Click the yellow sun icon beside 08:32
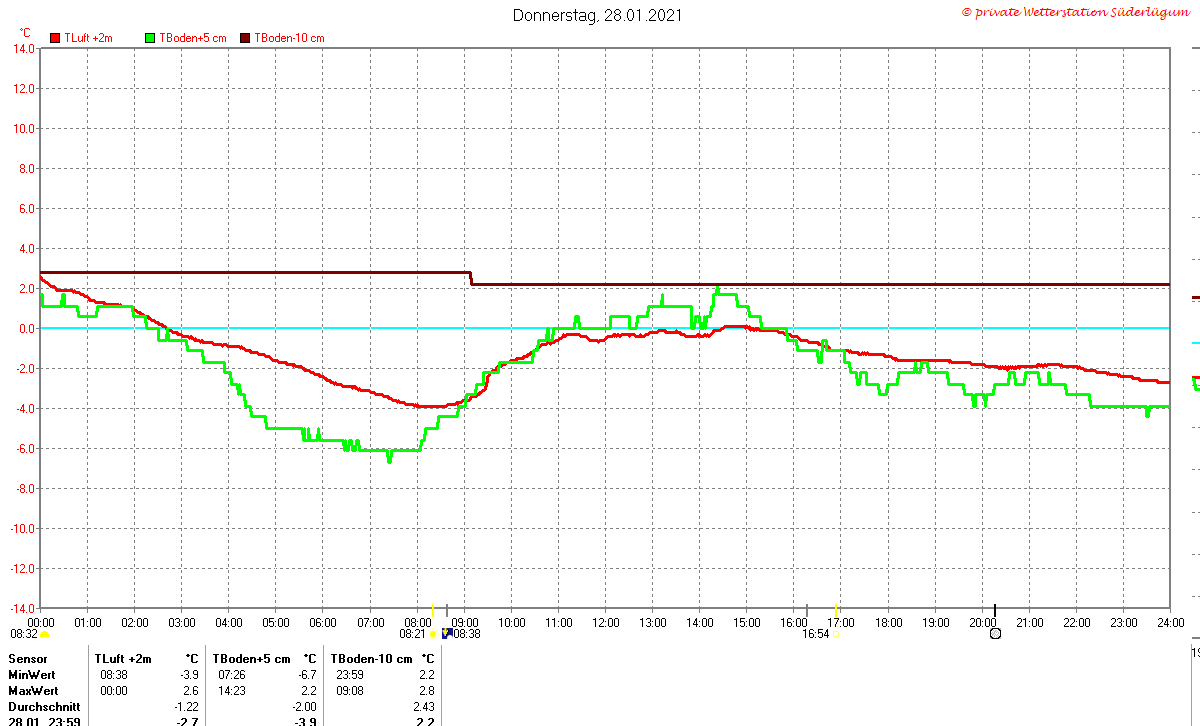Screen dimensions: 1200x726 coord(44,634)
